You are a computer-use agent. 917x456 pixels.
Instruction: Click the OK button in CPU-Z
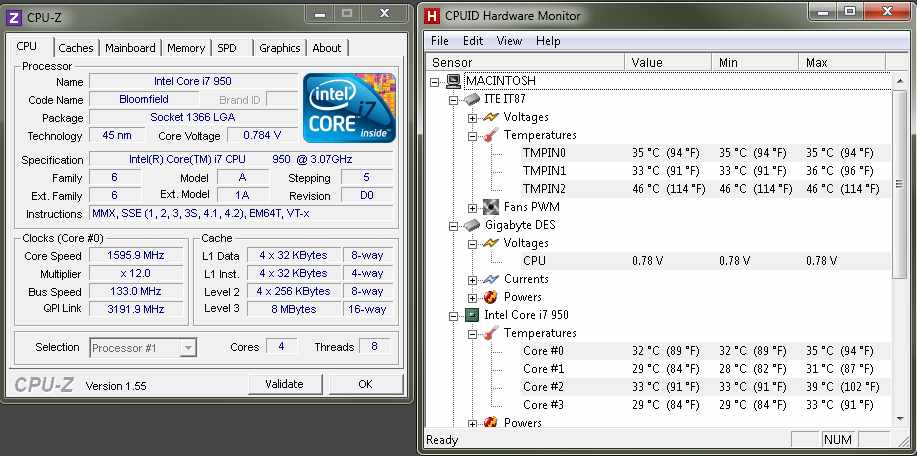pos(366,384)
